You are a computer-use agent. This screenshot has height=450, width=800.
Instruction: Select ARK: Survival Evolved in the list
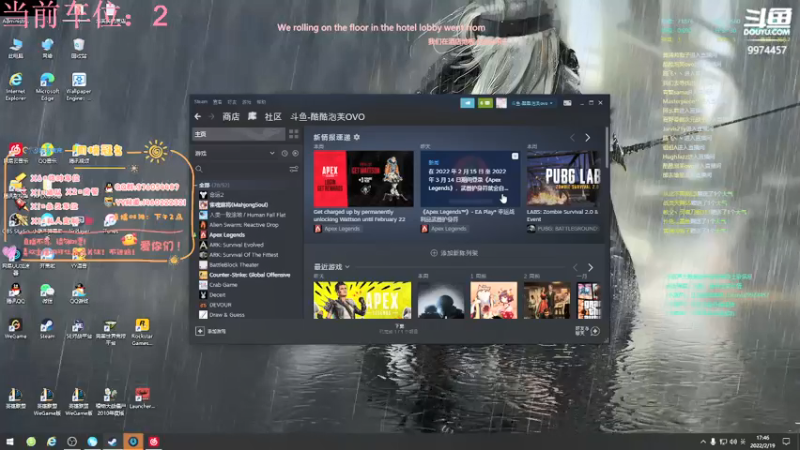pos(231,245)
